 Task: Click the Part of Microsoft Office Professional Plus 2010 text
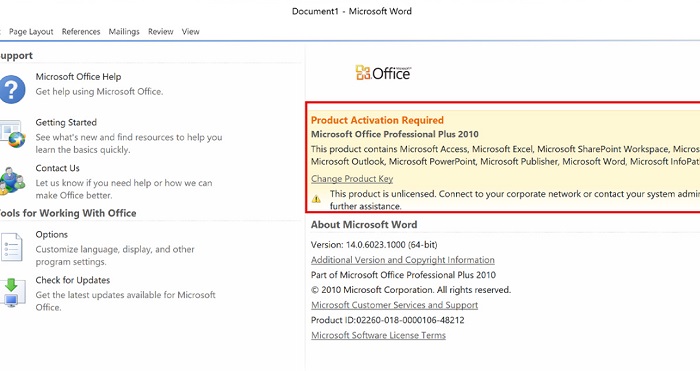403,275
